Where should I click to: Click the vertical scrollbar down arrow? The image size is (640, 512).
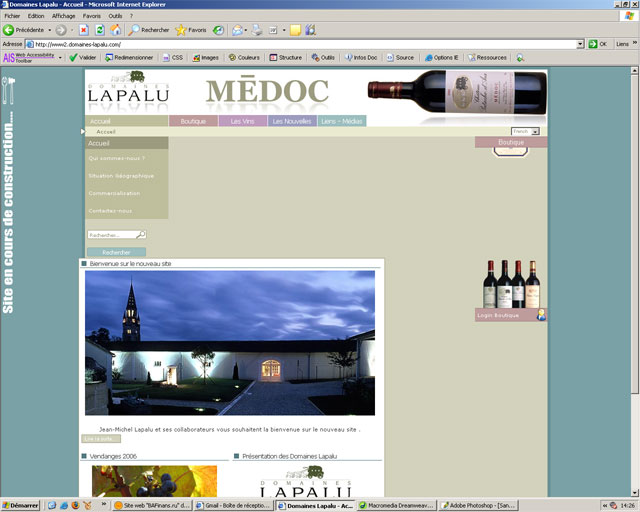(x=634, y=492)
